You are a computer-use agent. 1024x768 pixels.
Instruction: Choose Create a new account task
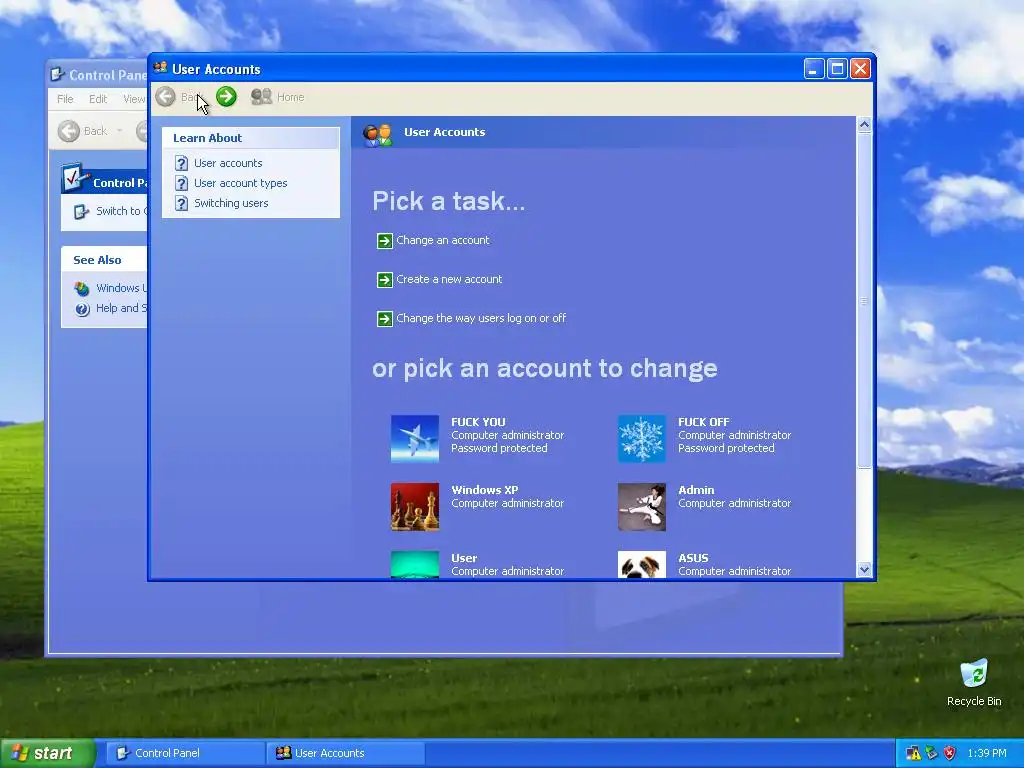pyautogui.click(x=449, y=279)
